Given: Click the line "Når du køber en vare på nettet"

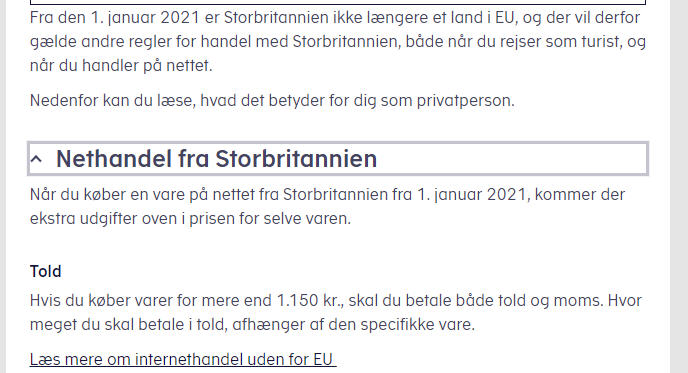Looking at the screenshot, I should 327,194.
